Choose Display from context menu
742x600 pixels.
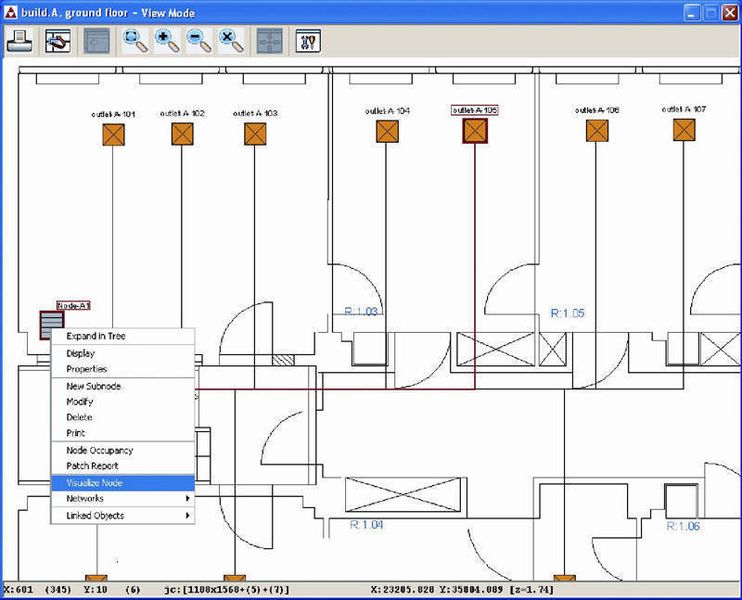(123, 353)
